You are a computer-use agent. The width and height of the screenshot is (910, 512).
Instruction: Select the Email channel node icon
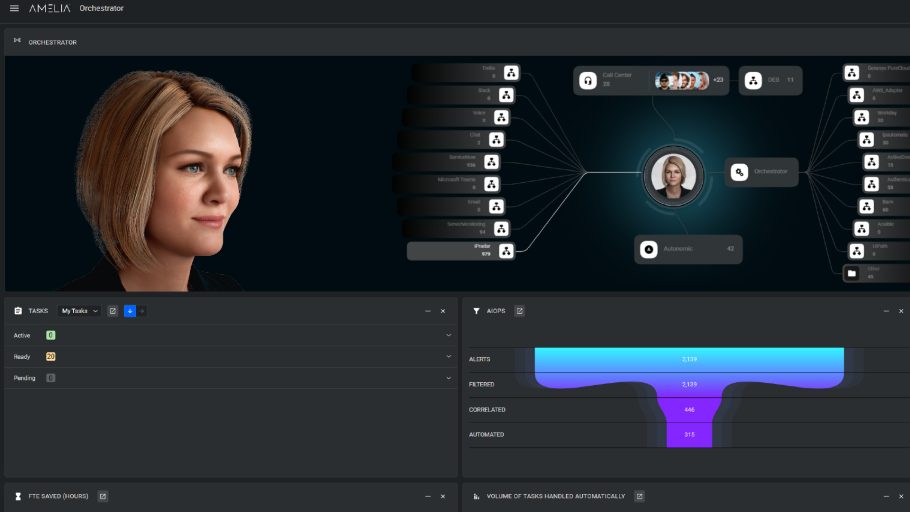click(496, 206)
